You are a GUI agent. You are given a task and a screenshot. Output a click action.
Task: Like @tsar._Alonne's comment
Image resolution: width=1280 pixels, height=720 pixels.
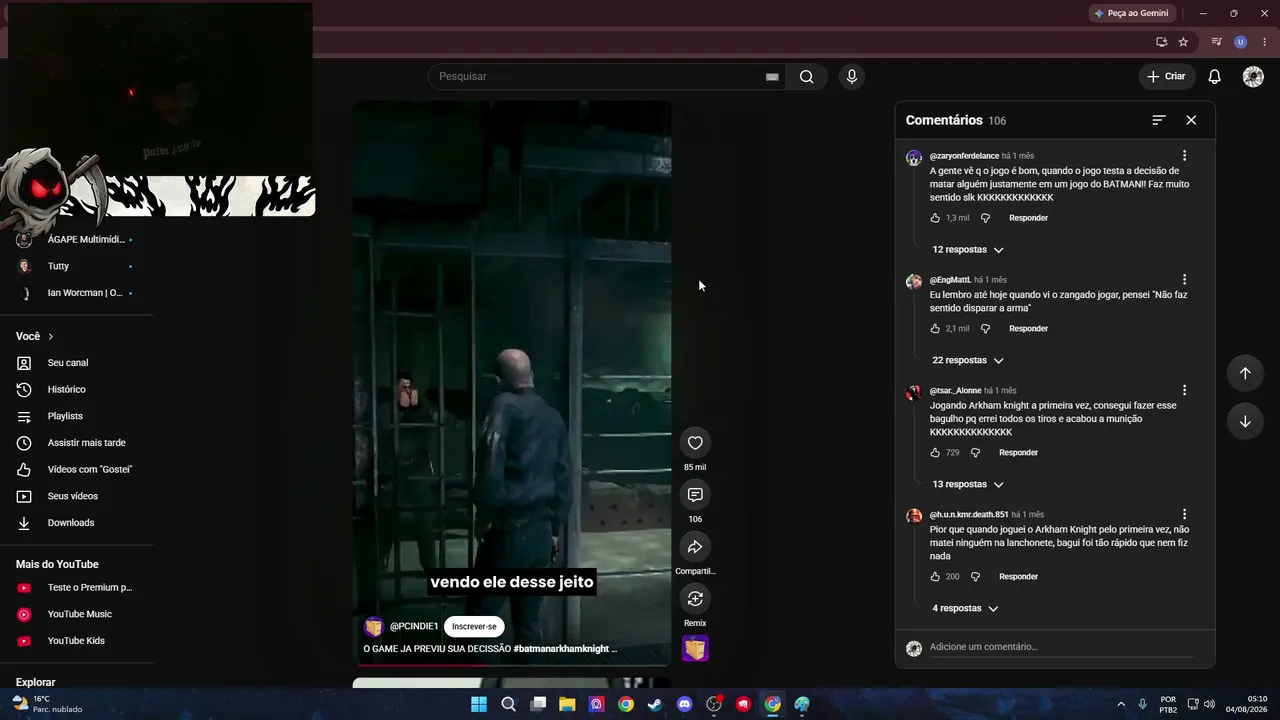[x=936, y=453]
